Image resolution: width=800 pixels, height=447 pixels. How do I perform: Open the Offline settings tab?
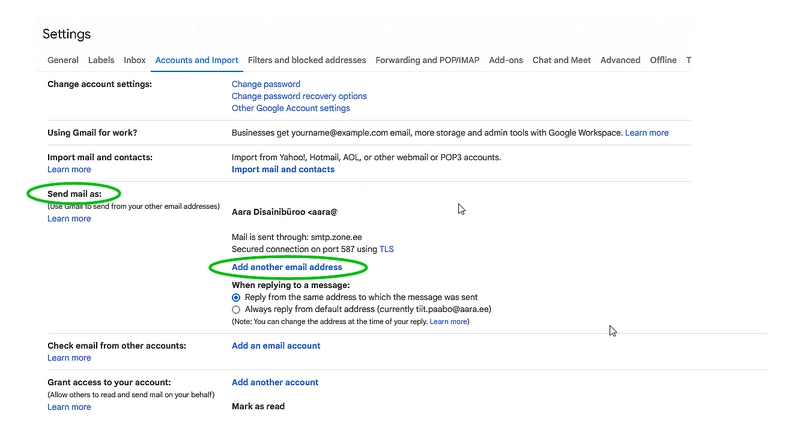[x=663, y=60]
